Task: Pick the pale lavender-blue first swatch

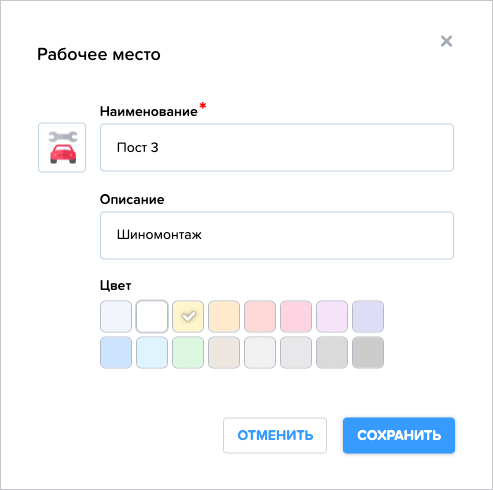Action: (116, 316)
